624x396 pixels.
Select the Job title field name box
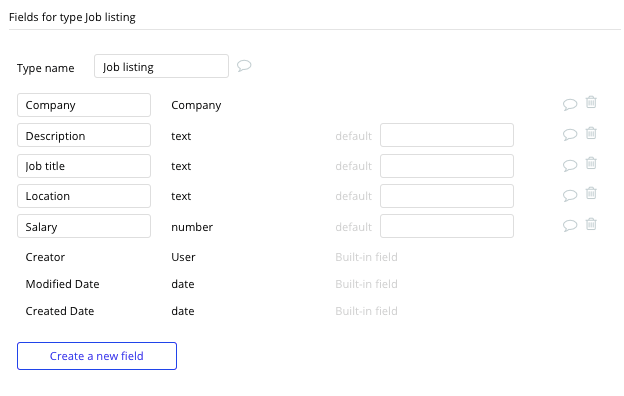click(84, 166)
